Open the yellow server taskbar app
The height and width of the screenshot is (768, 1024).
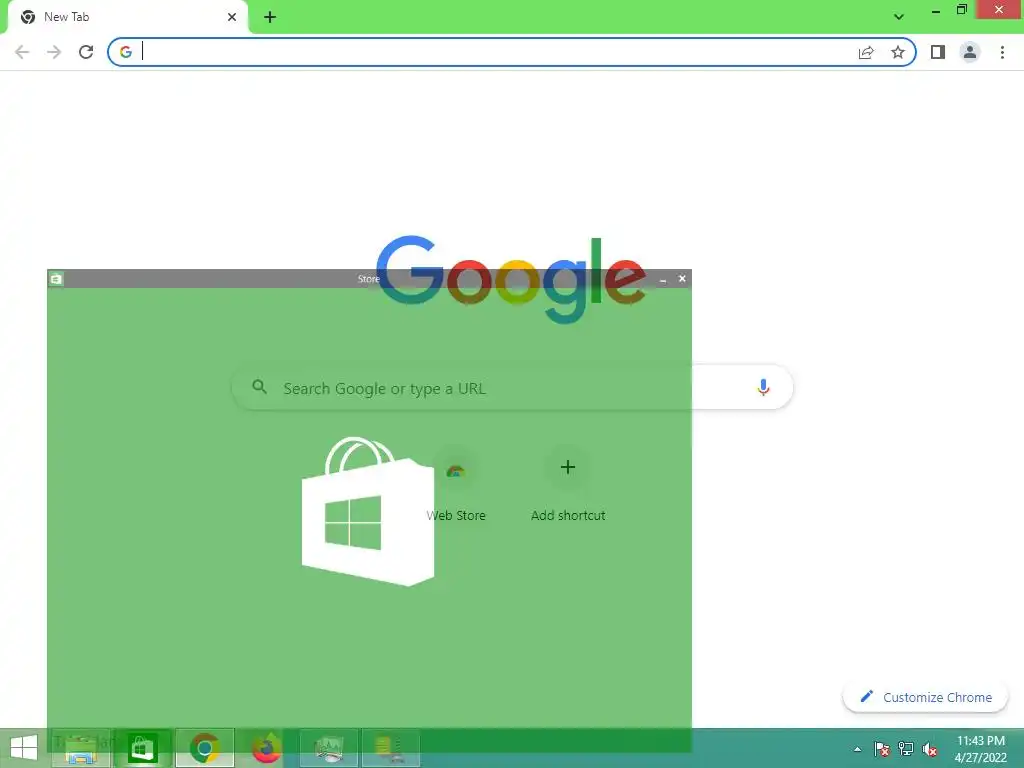point(391,748)
